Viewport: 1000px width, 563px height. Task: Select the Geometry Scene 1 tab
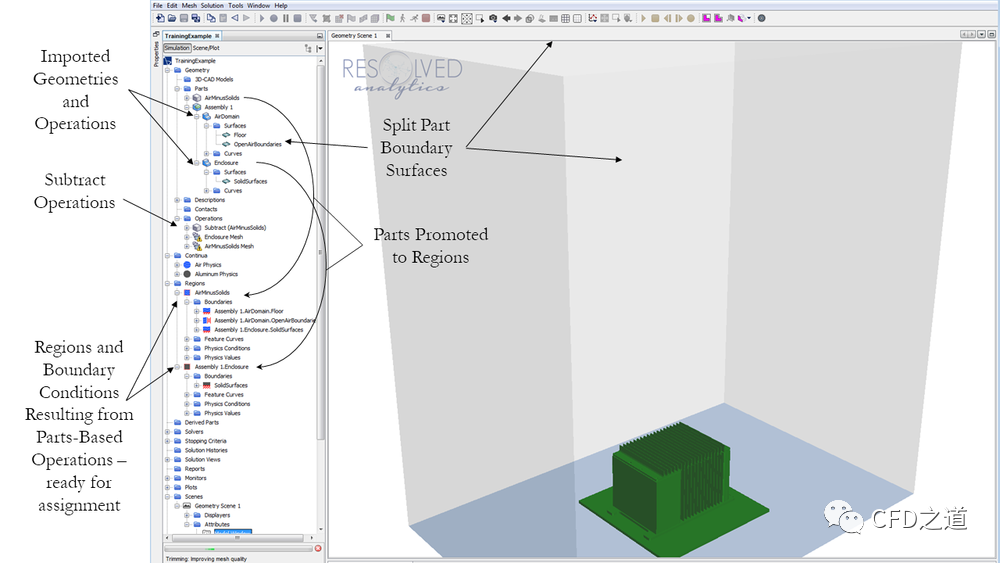[x=354, y=35]
